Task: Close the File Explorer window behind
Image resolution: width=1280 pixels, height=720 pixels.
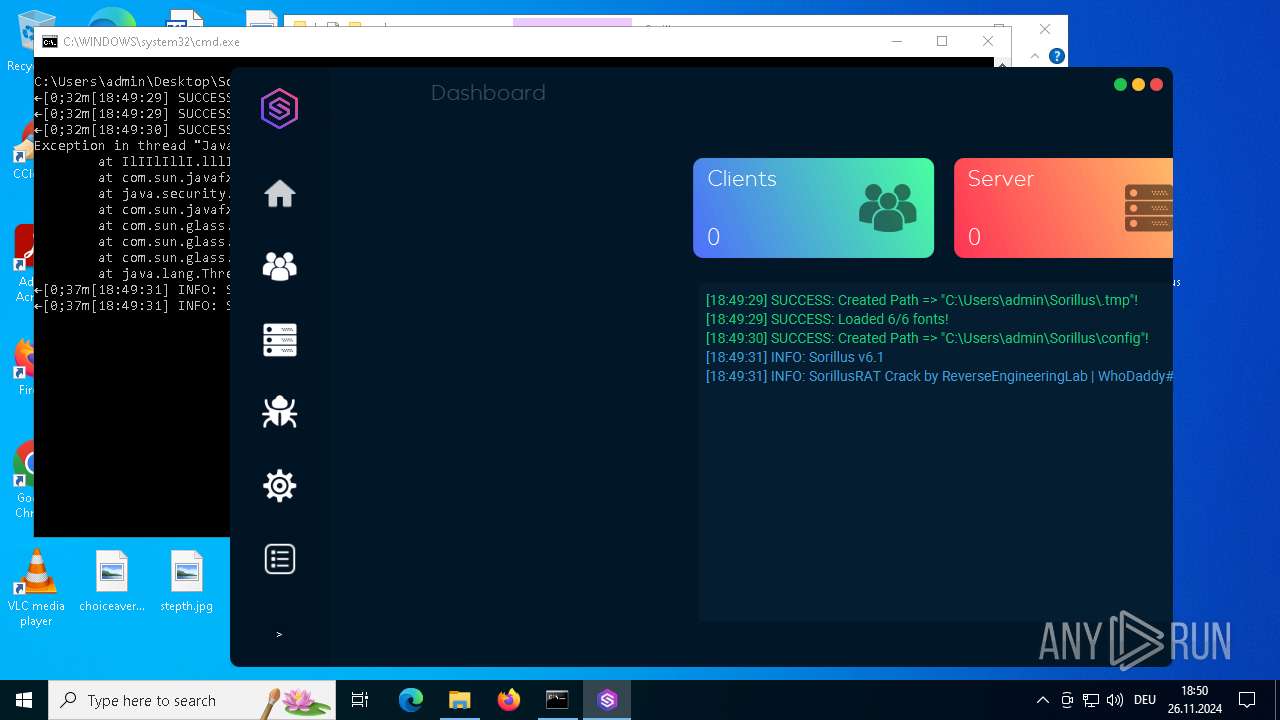Action: (x=1045, y=29)
